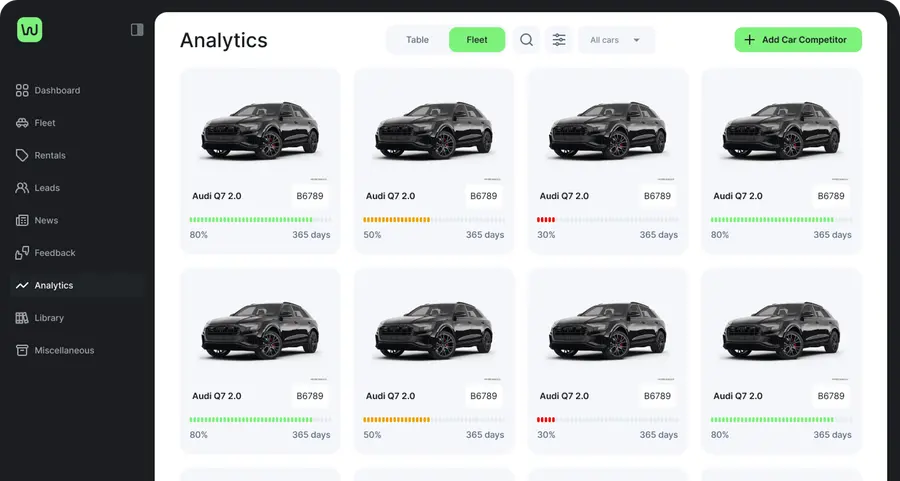
Task: Click the Analytics page heading
Action: 224,40
